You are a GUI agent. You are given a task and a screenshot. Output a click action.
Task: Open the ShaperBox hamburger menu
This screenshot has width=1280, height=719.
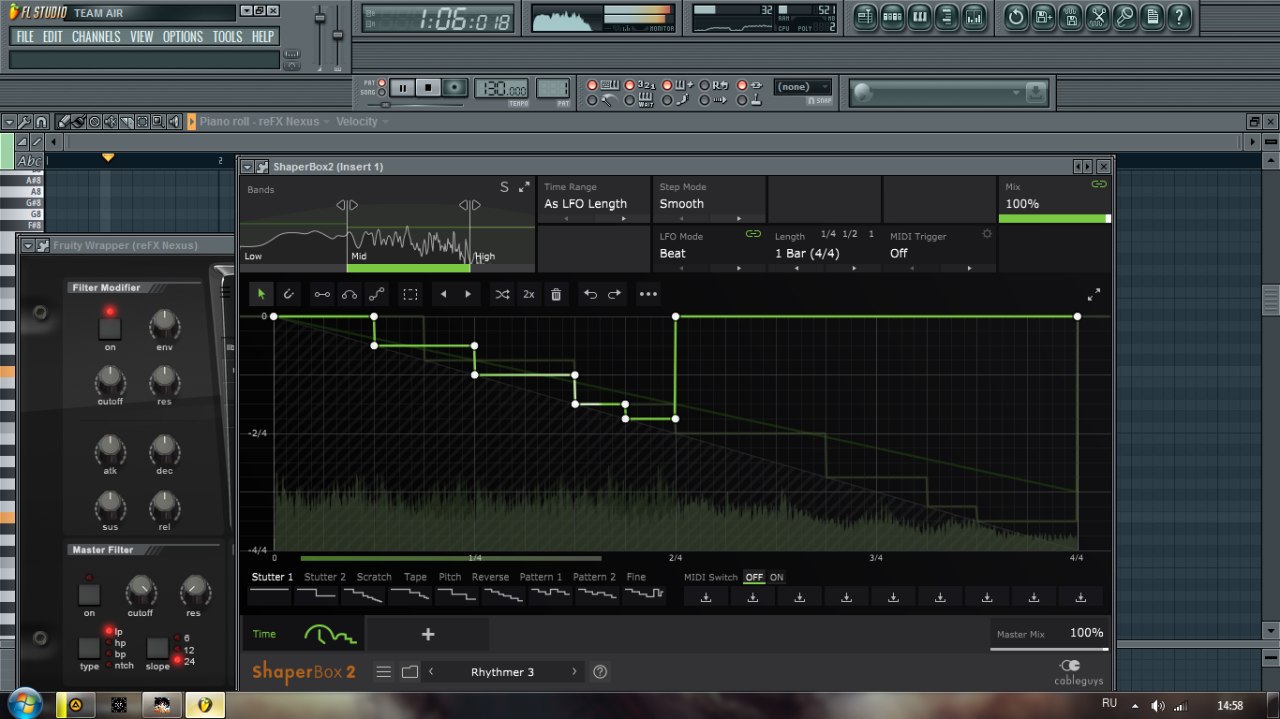[383, 672]
